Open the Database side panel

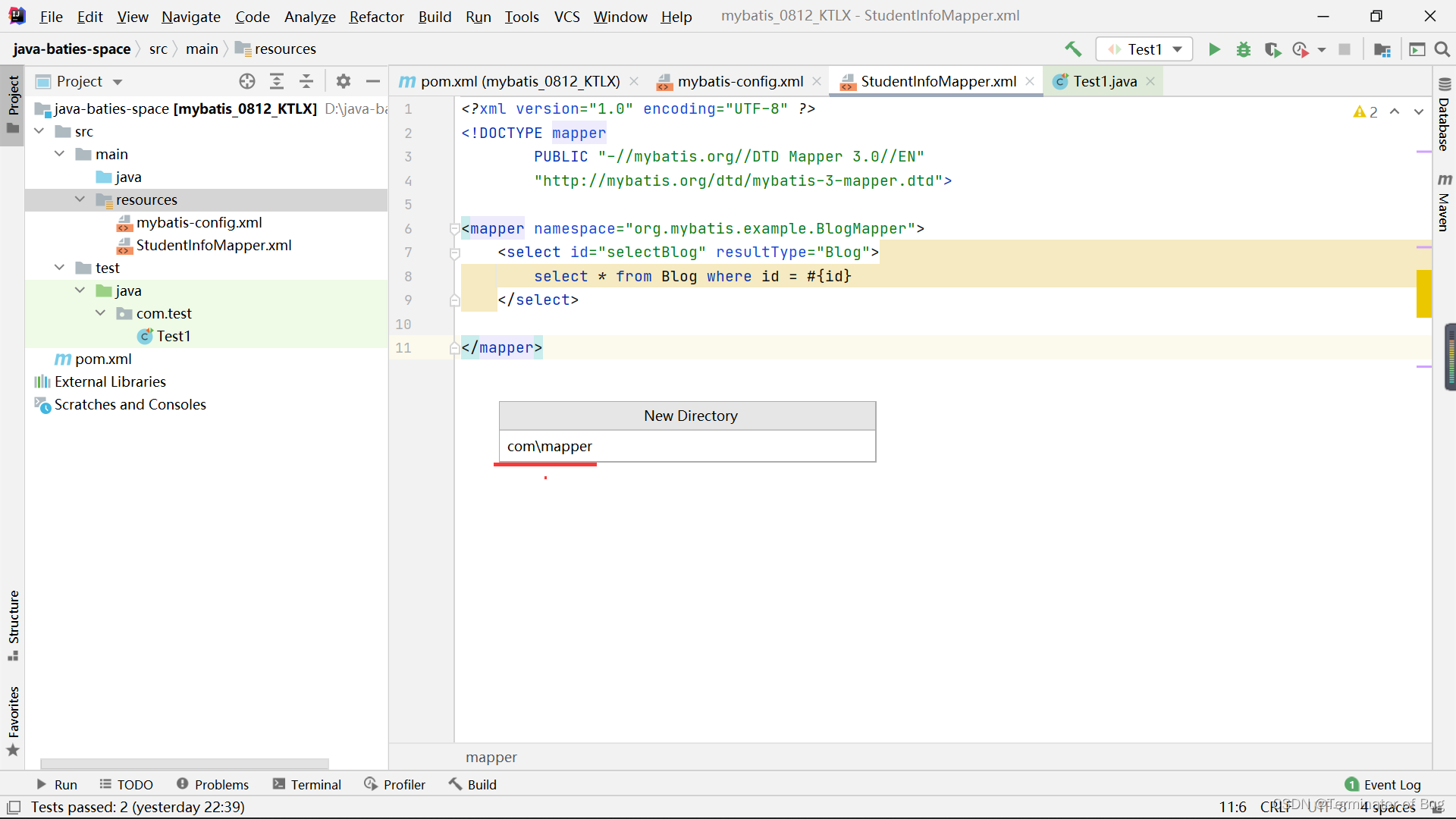click(1444, 115)
